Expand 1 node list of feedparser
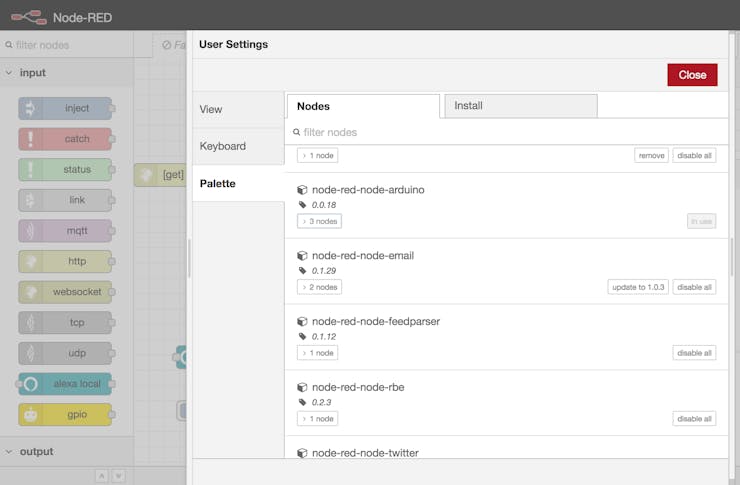The width and height of the screenshot is (740, 485). (318, 353)
